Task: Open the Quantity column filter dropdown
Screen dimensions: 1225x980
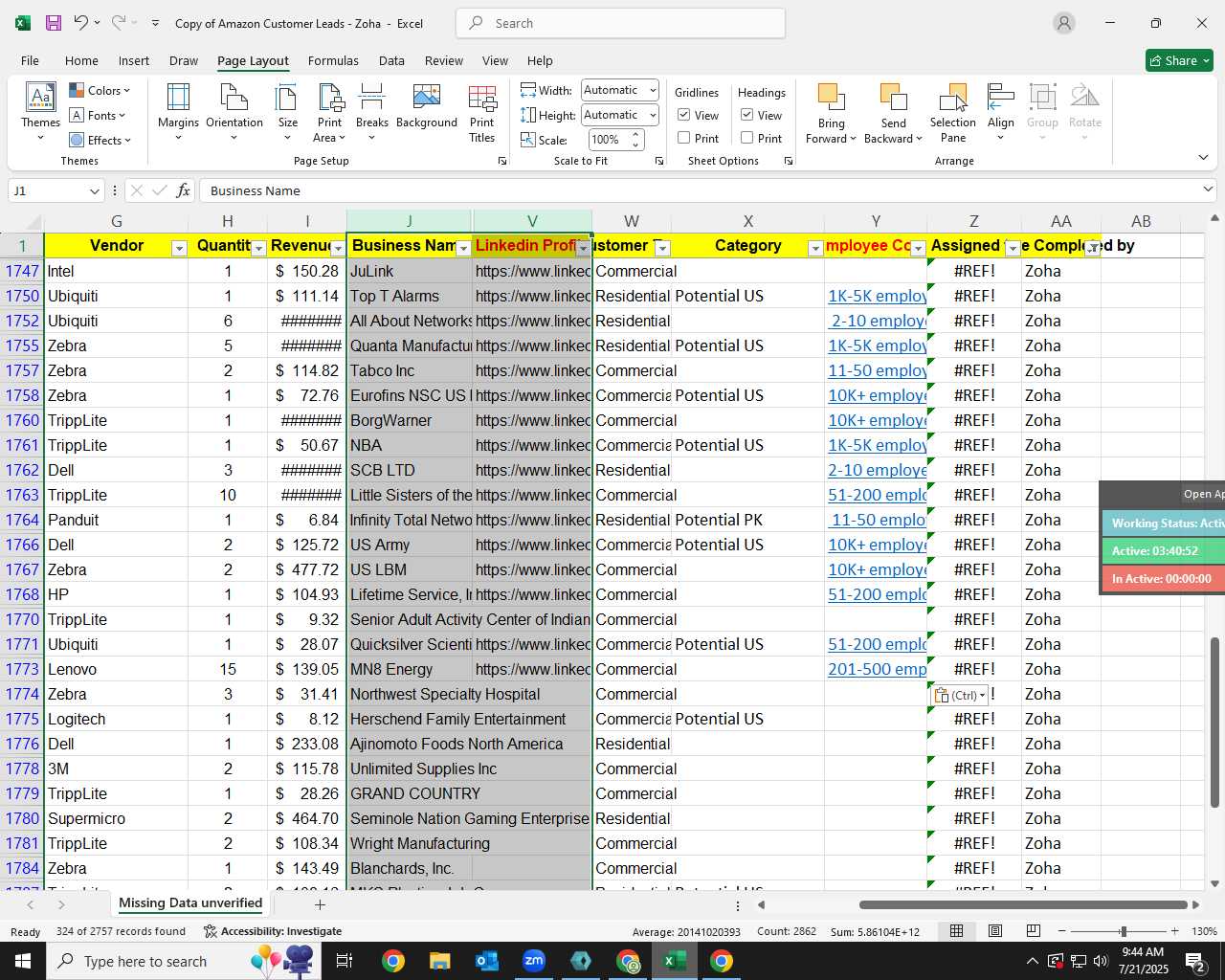Action: pos(258,248)
